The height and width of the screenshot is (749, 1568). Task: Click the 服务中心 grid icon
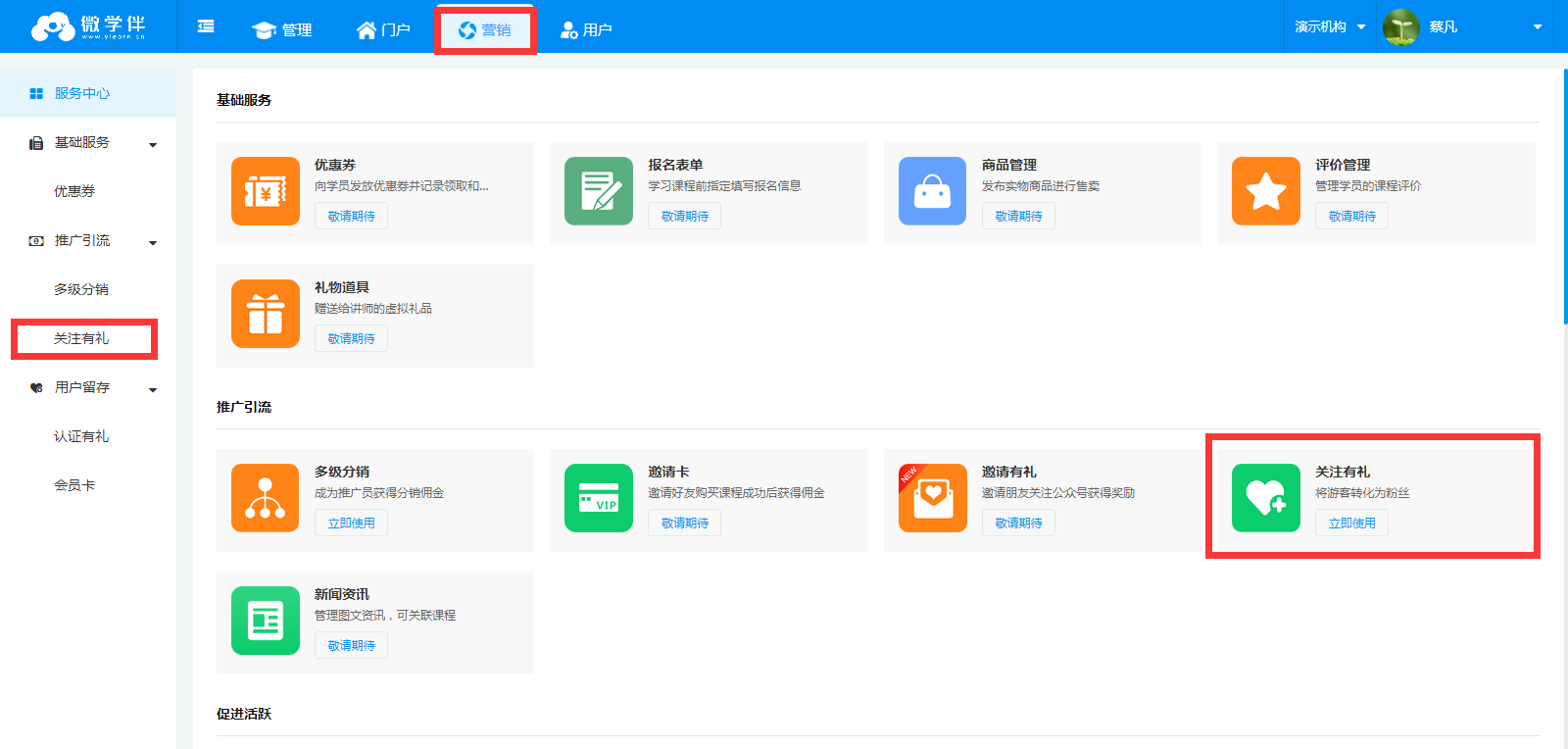[x=36, y=93]
